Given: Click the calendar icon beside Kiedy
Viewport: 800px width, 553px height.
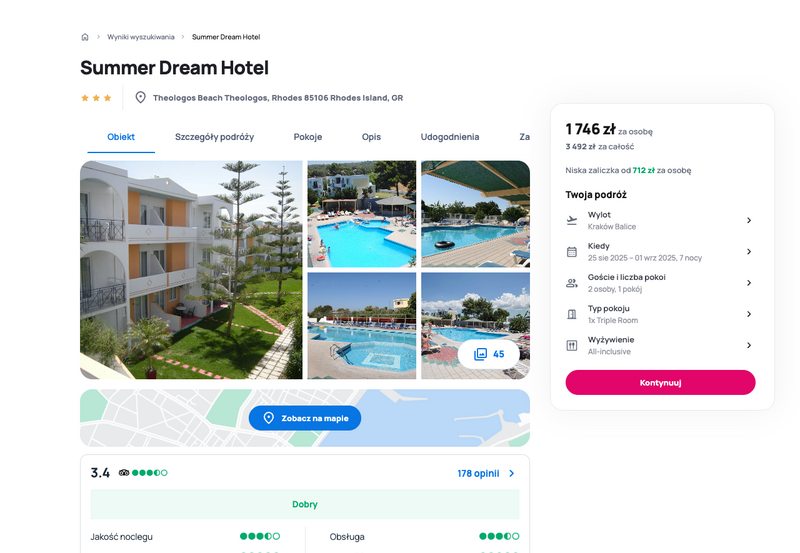Looking at the screenshot, I should (x=572, y=252).
